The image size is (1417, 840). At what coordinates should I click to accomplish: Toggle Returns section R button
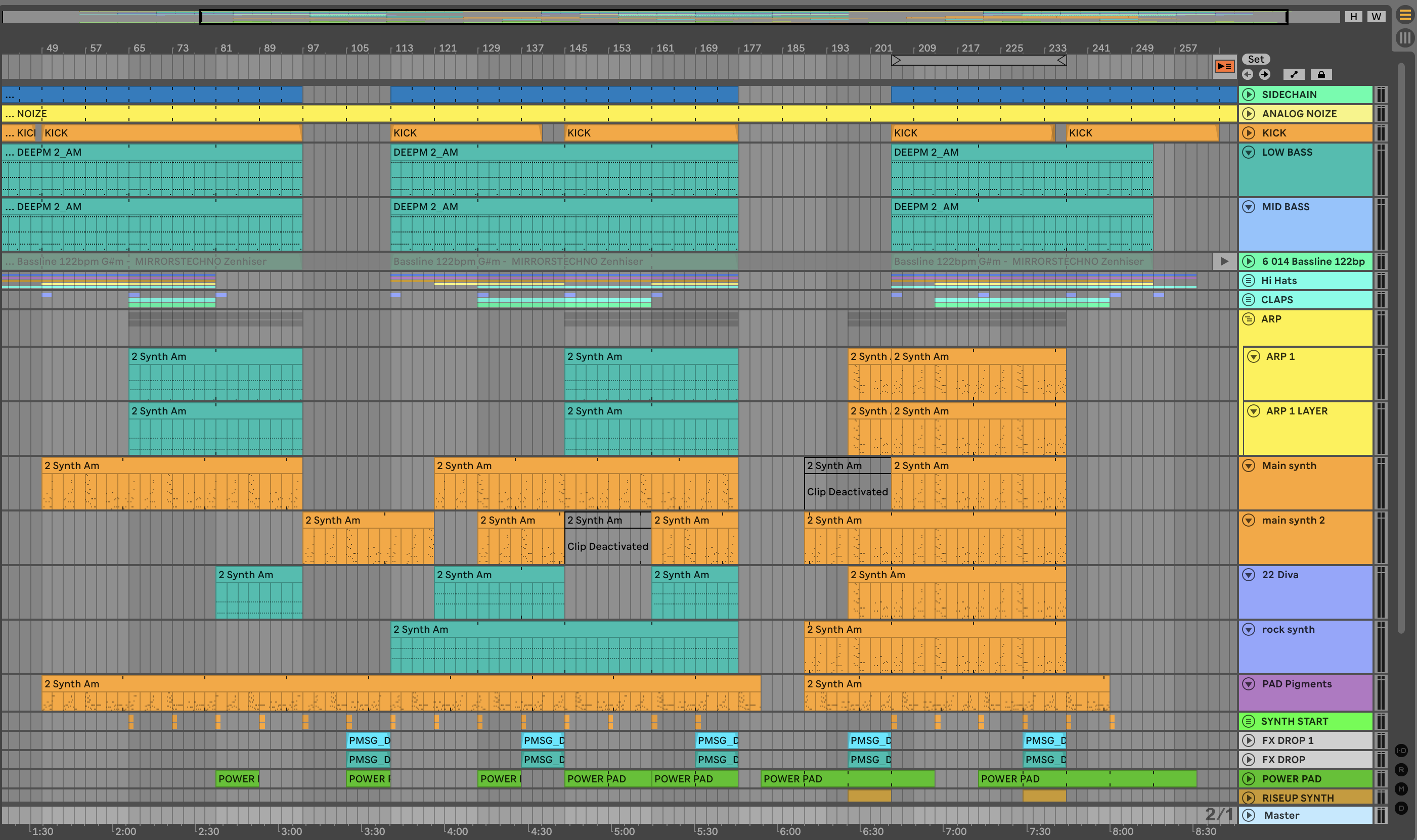coord(1401,770)
